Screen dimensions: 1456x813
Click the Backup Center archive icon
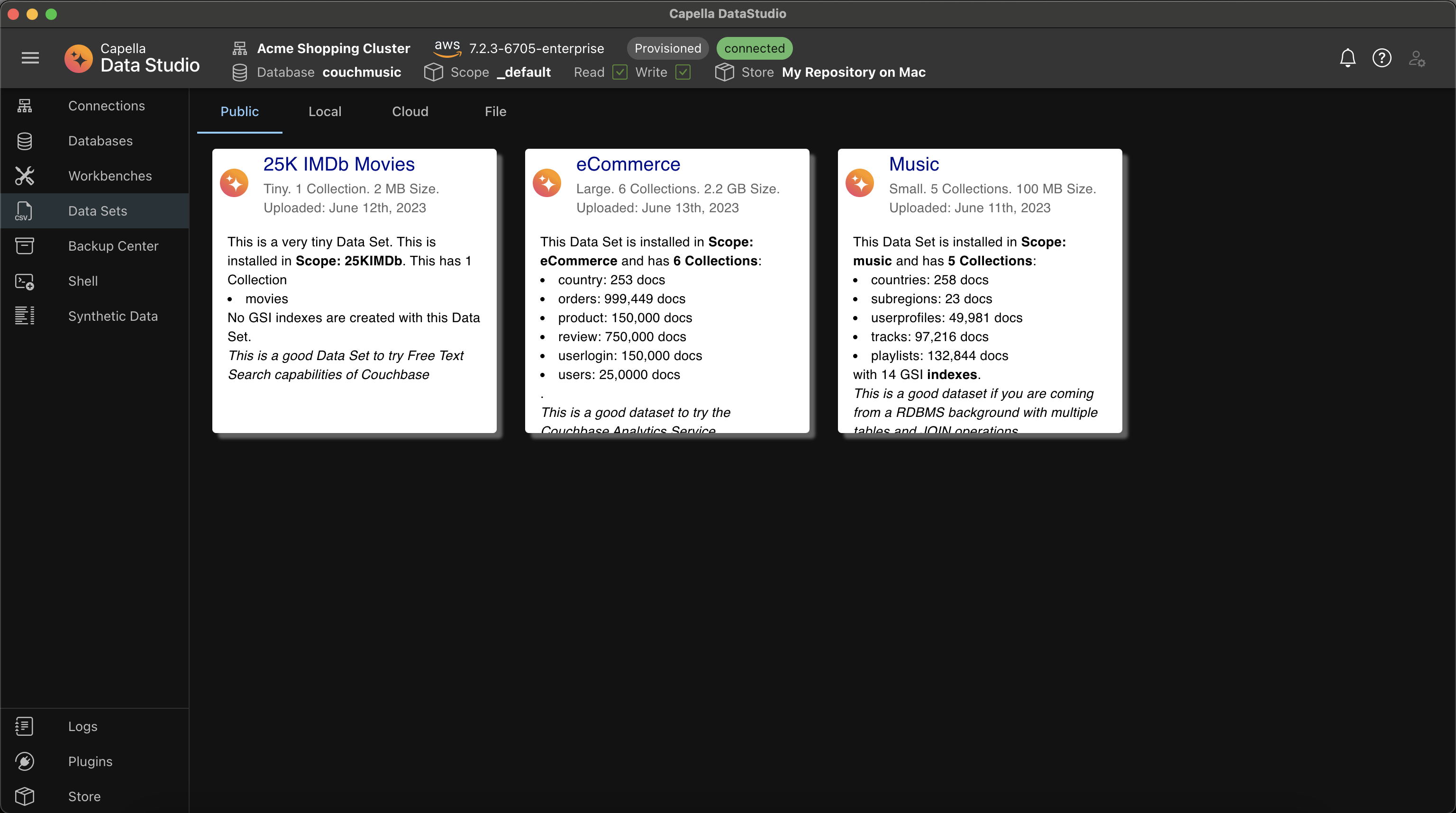coord(24,246)
